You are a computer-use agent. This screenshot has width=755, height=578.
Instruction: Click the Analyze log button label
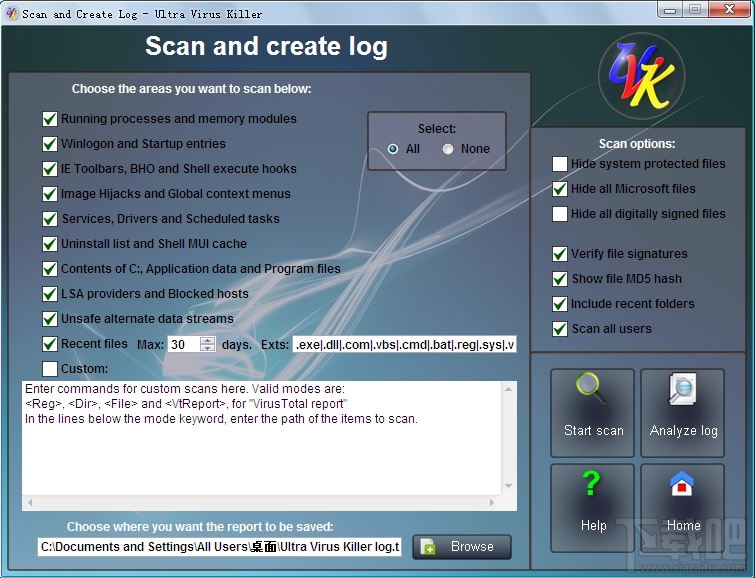[x=683, y=431]
